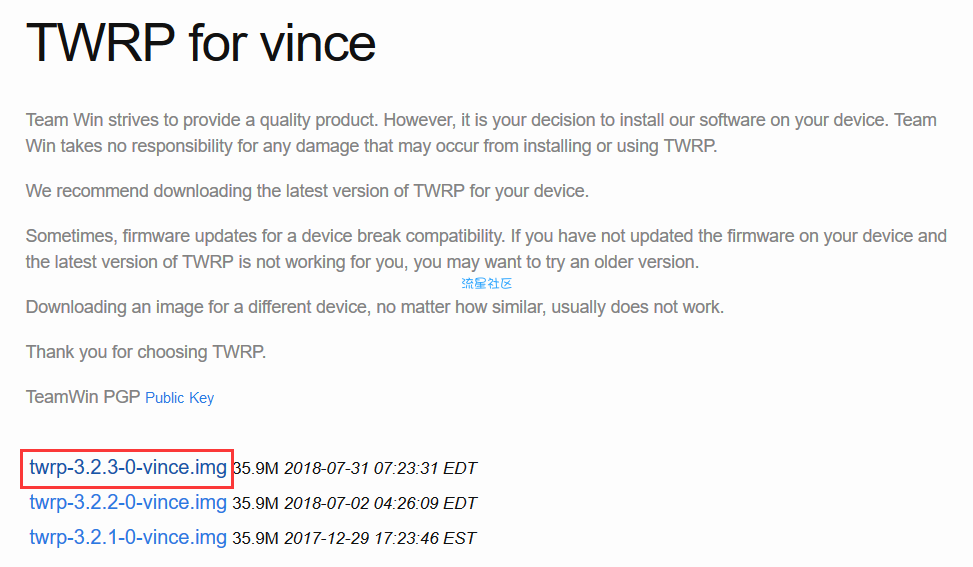This screenshot has height=567, width=973.
Task: Click the 35.9M size next to twrp-3.2.1
Action: (256, 538)
